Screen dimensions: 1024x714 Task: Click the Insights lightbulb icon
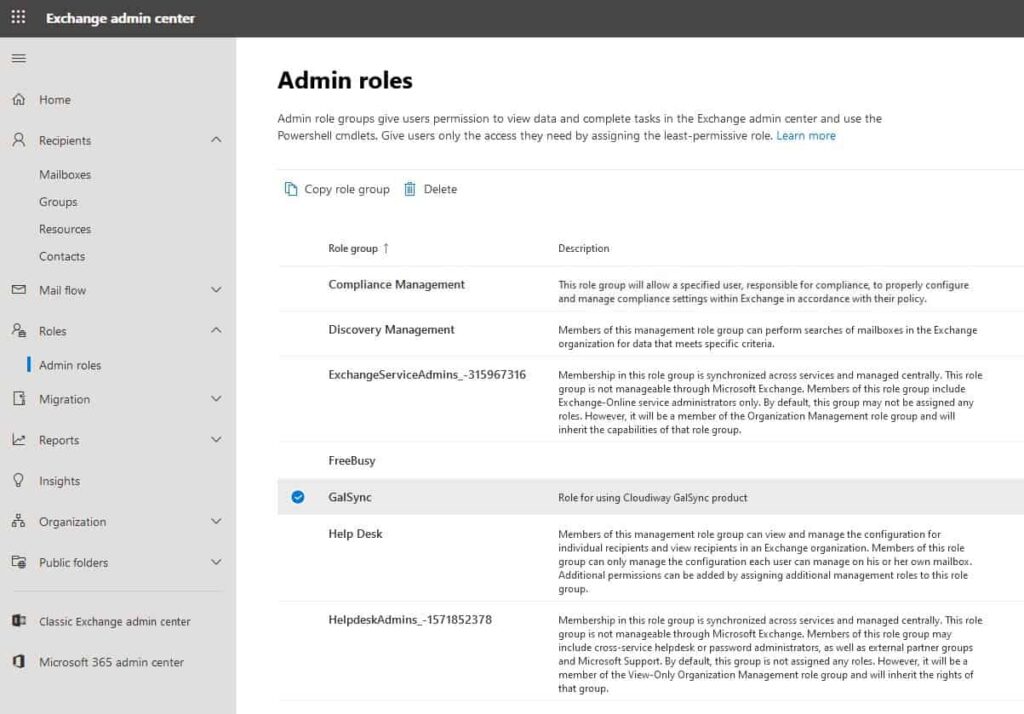tap(19, 480)
